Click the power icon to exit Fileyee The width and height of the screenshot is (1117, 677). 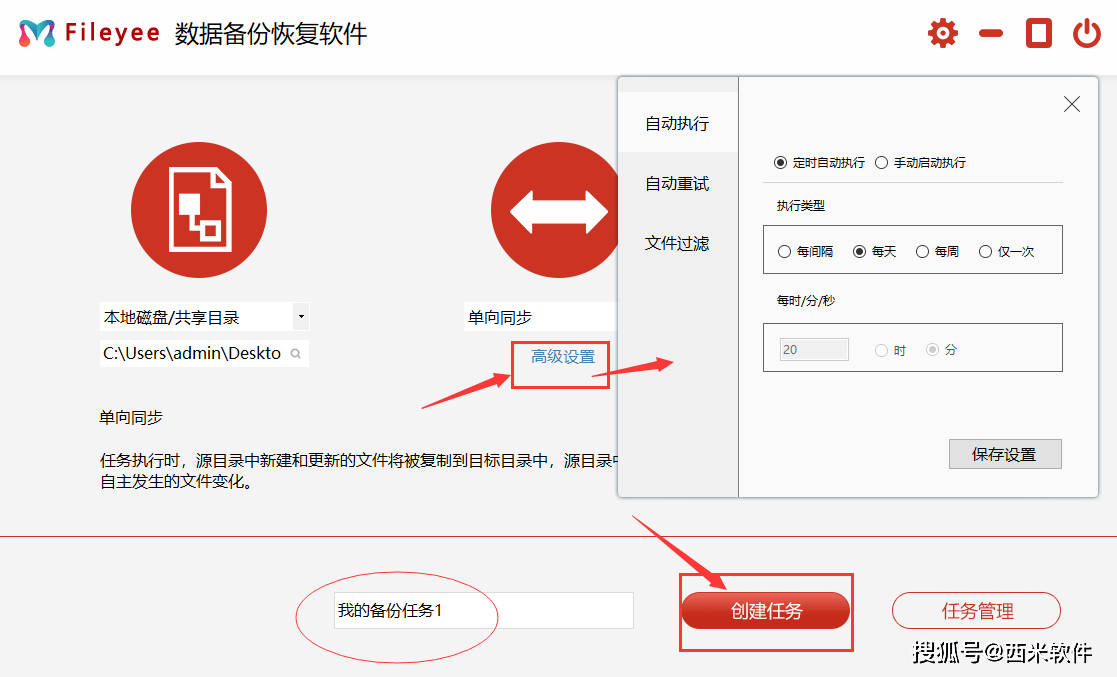point(1087,33)
